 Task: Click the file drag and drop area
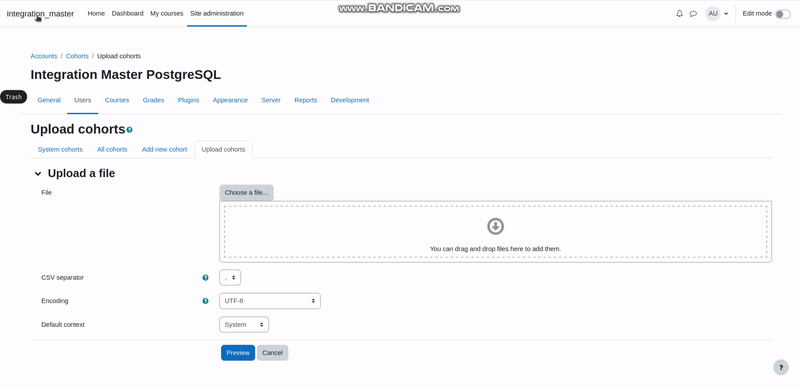(495, 232)
